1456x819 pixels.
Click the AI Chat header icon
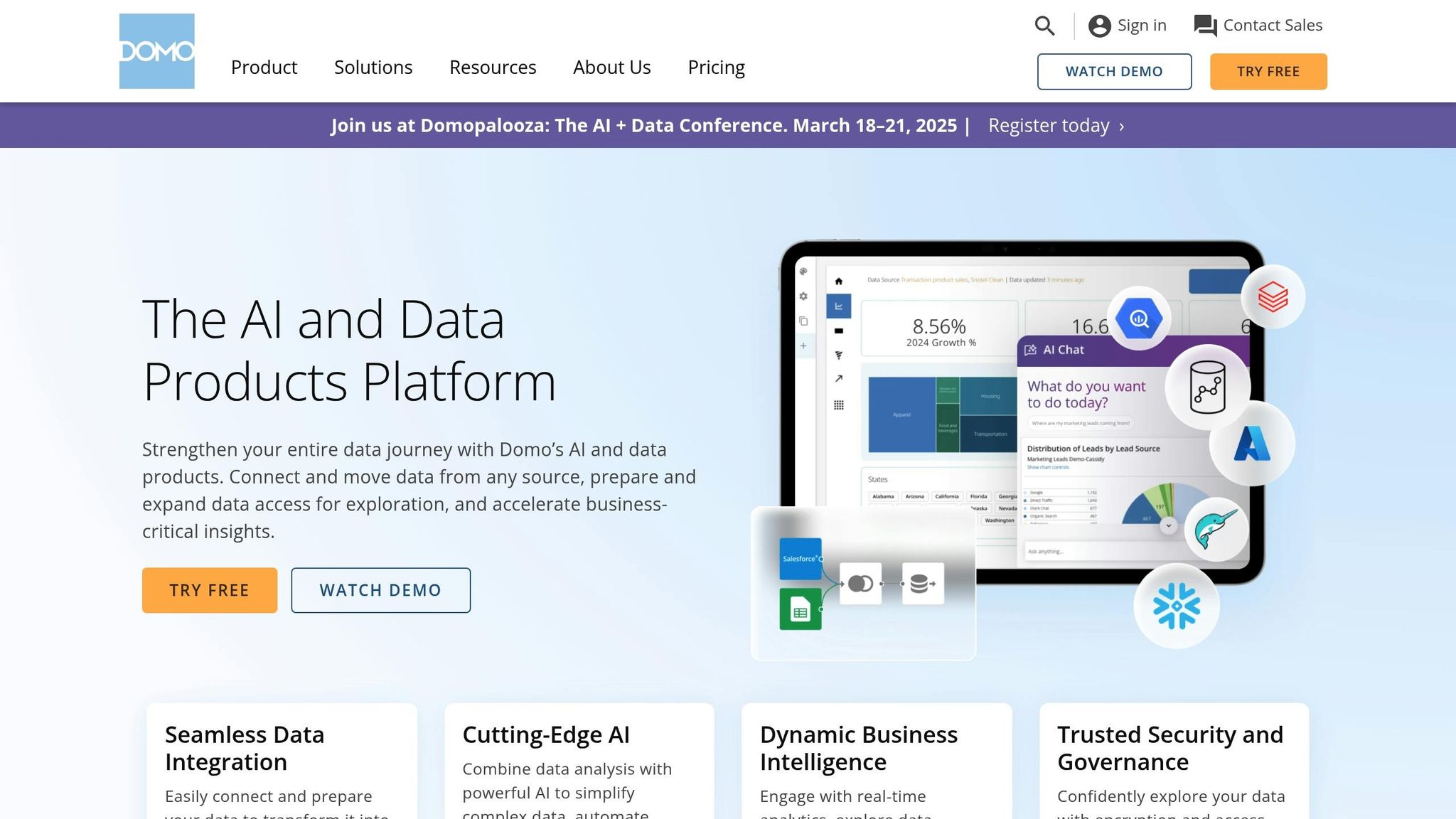click(x=1030, y=350)
